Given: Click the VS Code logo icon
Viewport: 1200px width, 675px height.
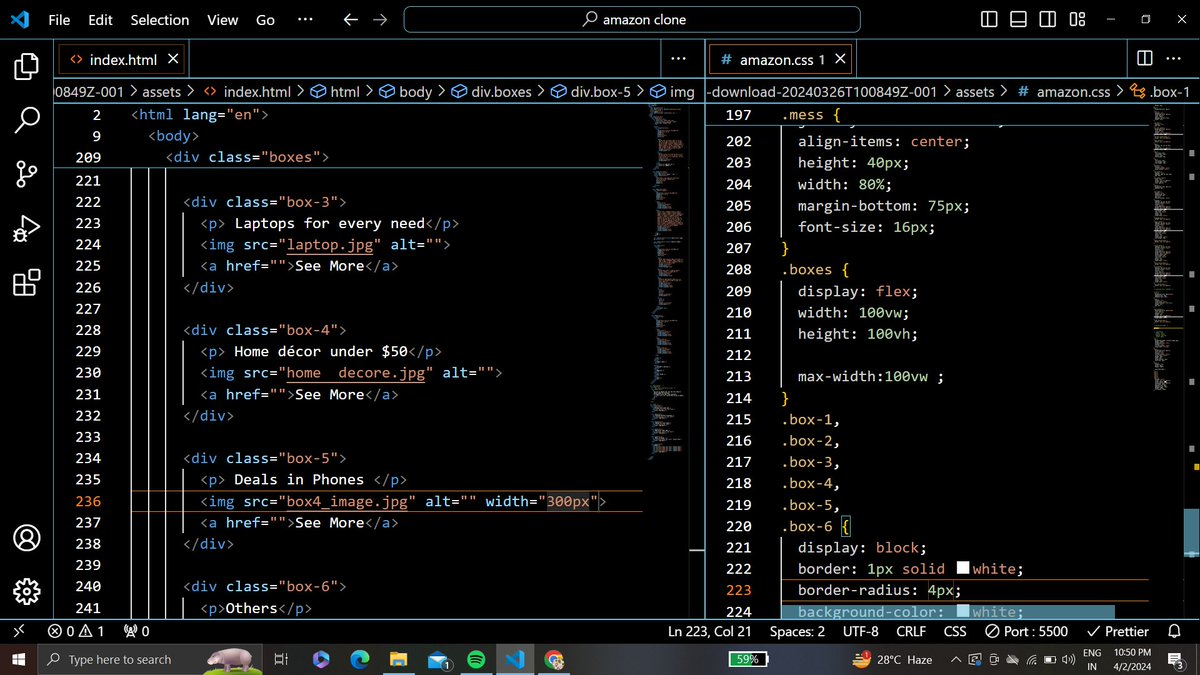Looking at the screenshot, I should pos(21,19).
